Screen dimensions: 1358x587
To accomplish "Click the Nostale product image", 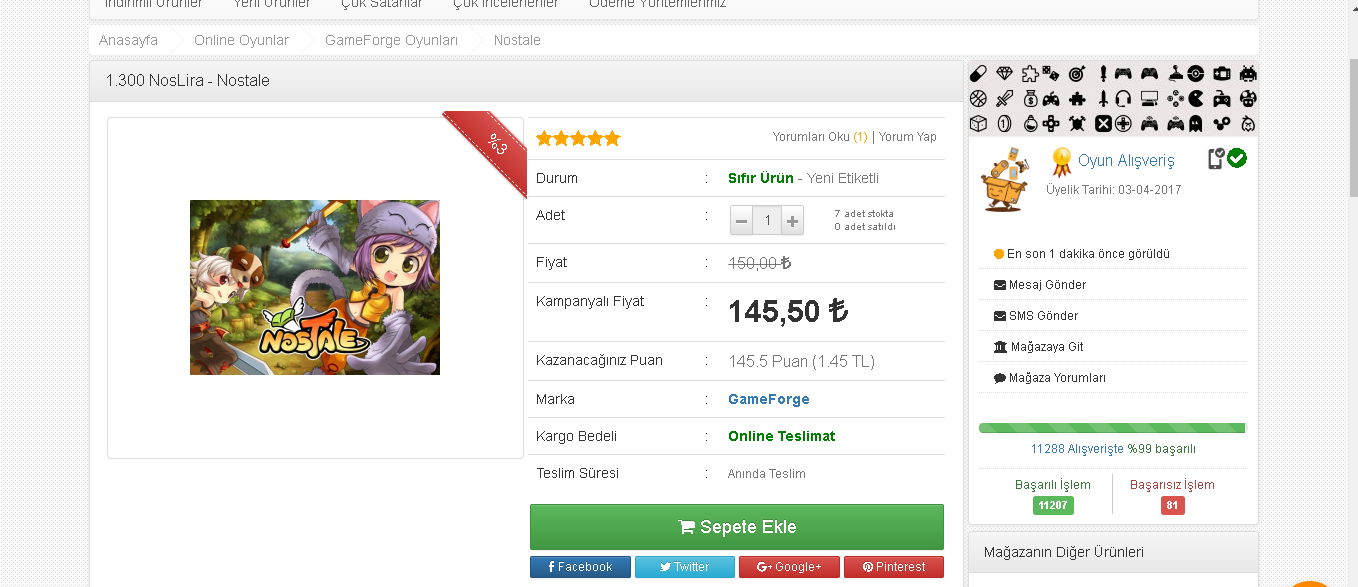I will coord(315,287).
